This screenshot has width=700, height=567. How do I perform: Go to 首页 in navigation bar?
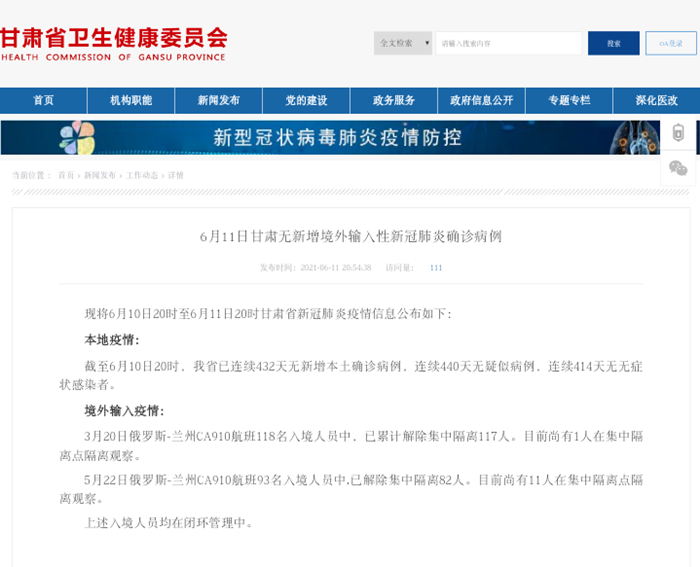pos(43,100)
